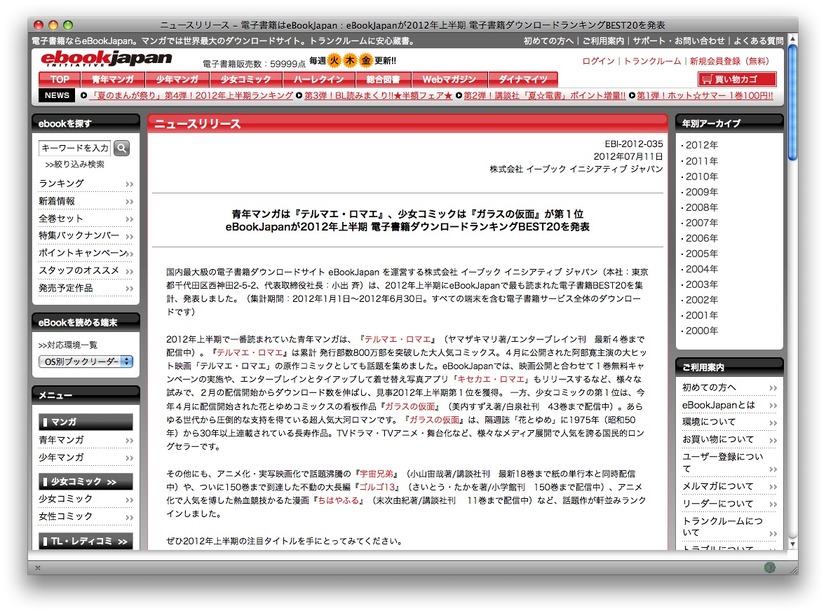
Task: Open the 買い物カゴ shopping cart
Action: pos(736,80)
